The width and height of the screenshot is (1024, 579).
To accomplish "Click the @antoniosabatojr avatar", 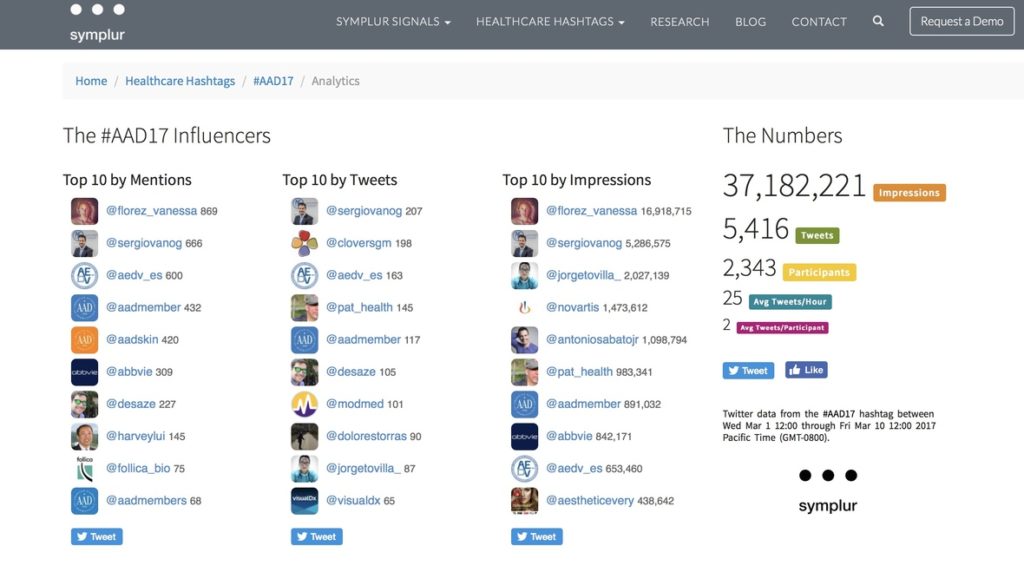I will coord(524,339).
